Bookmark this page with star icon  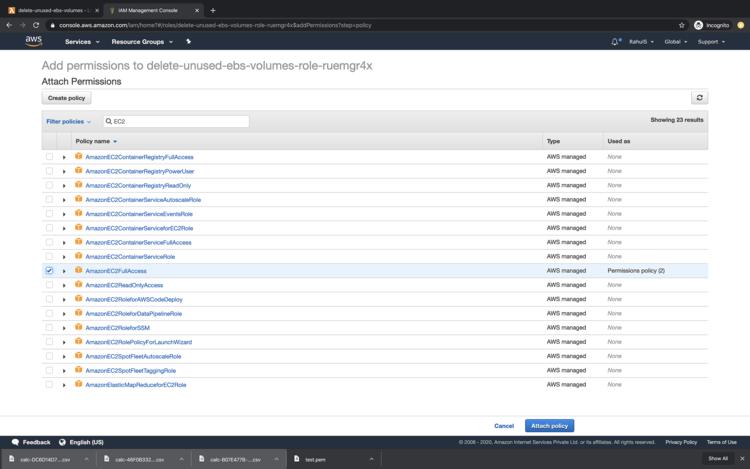(x=682, y=25)
